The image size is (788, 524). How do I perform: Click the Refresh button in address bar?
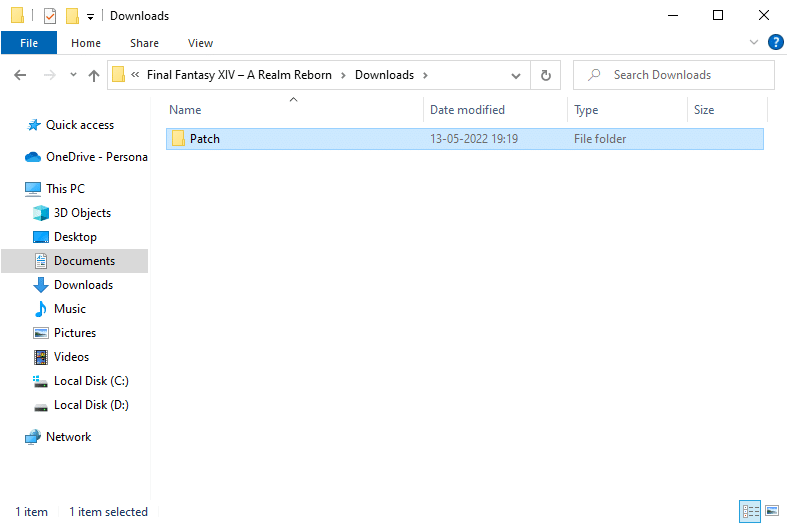(545, 75)
